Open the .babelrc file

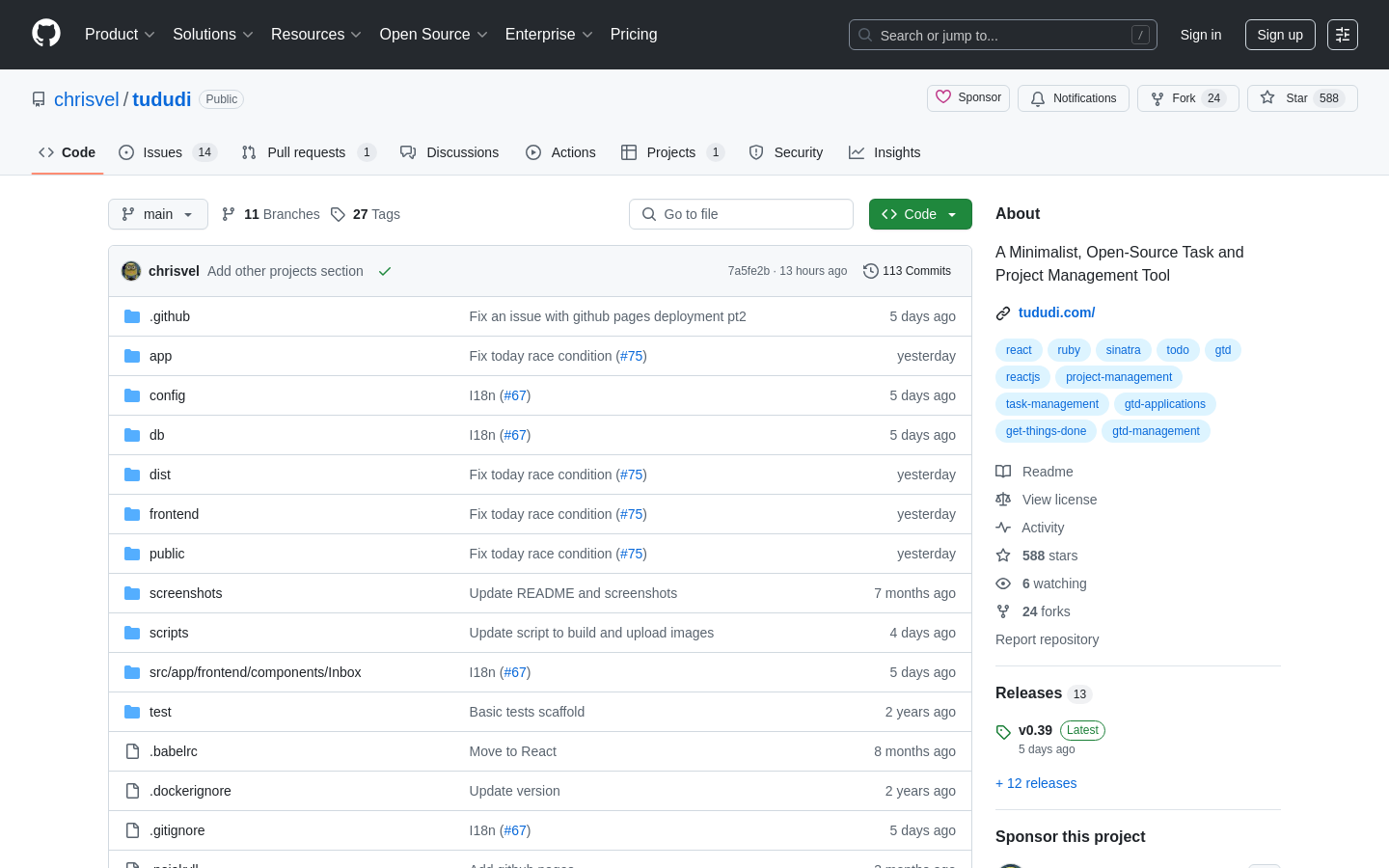point(174,751)
